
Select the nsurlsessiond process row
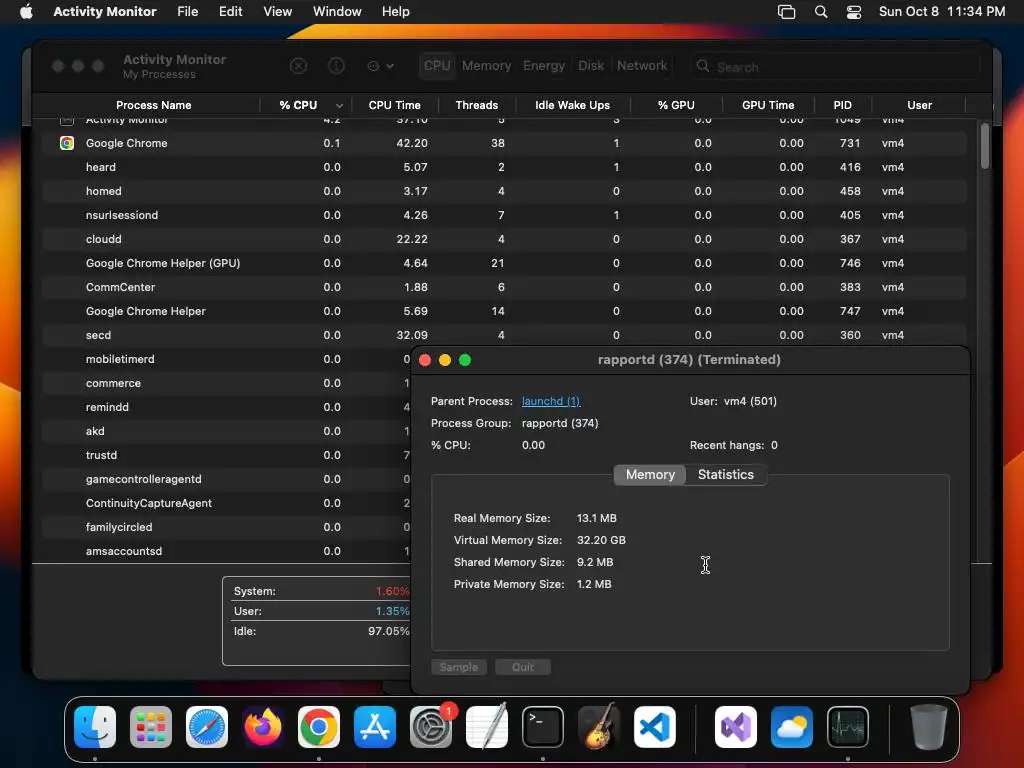coord(504,216)
